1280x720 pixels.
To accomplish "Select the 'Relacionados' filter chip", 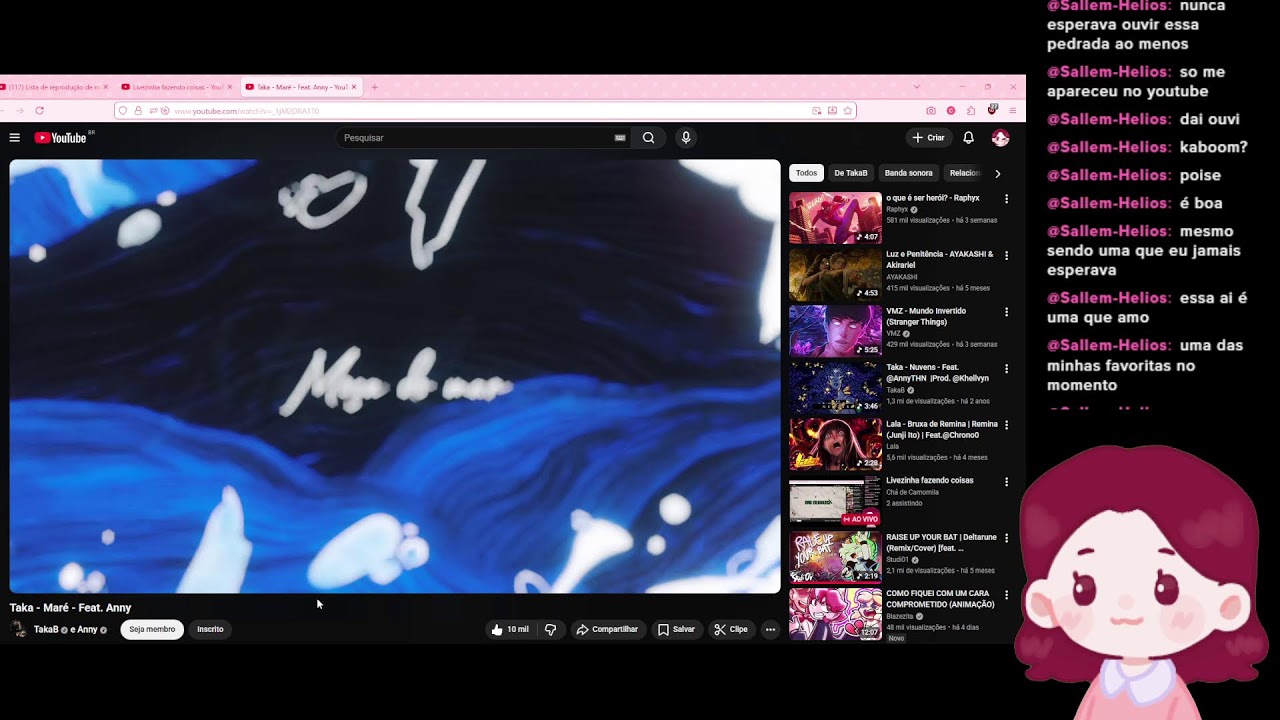I will (x=965, y=173).
